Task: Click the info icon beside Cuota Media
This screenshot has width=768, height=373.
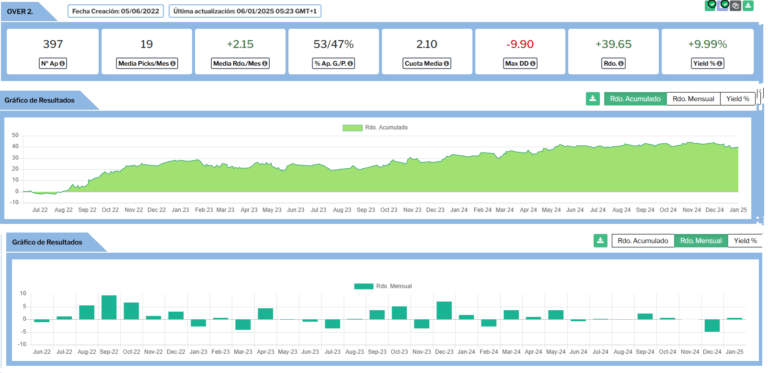Action: (x=447, y=64)
